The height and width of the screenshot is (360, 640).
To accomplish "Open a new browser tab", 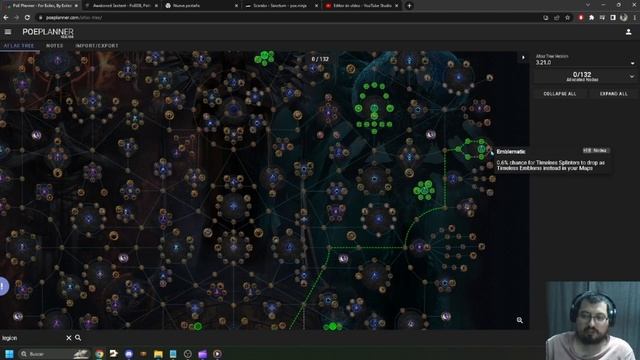I will (x=409, y=6).
